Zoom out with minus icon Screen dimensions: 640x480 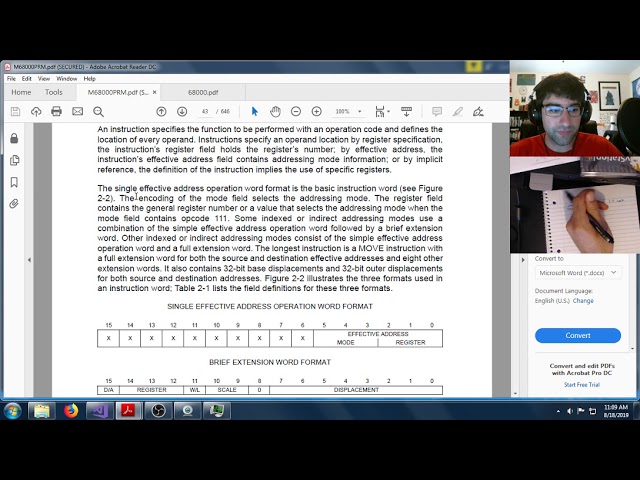[296, 111]
